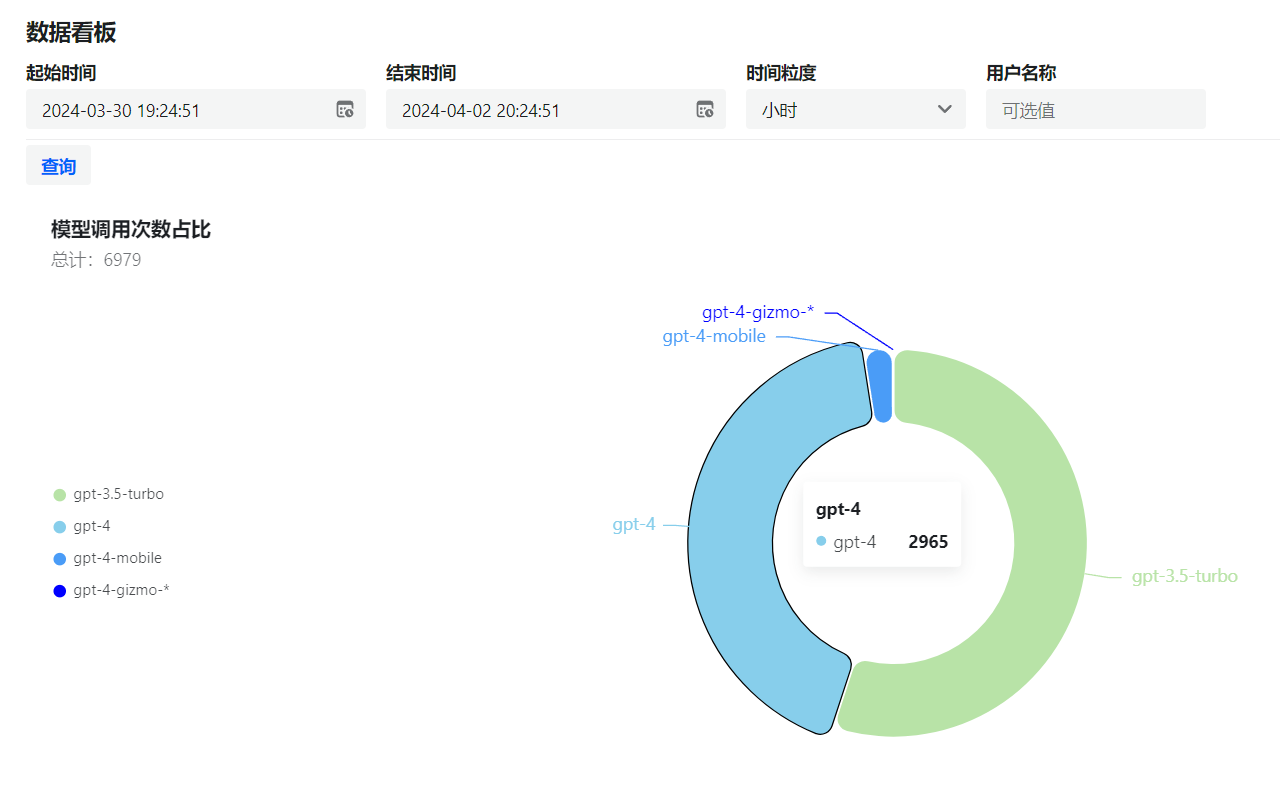
Task: Click the gpt-4-gizmo-* chart label
Action: click(x=758, y=312)
